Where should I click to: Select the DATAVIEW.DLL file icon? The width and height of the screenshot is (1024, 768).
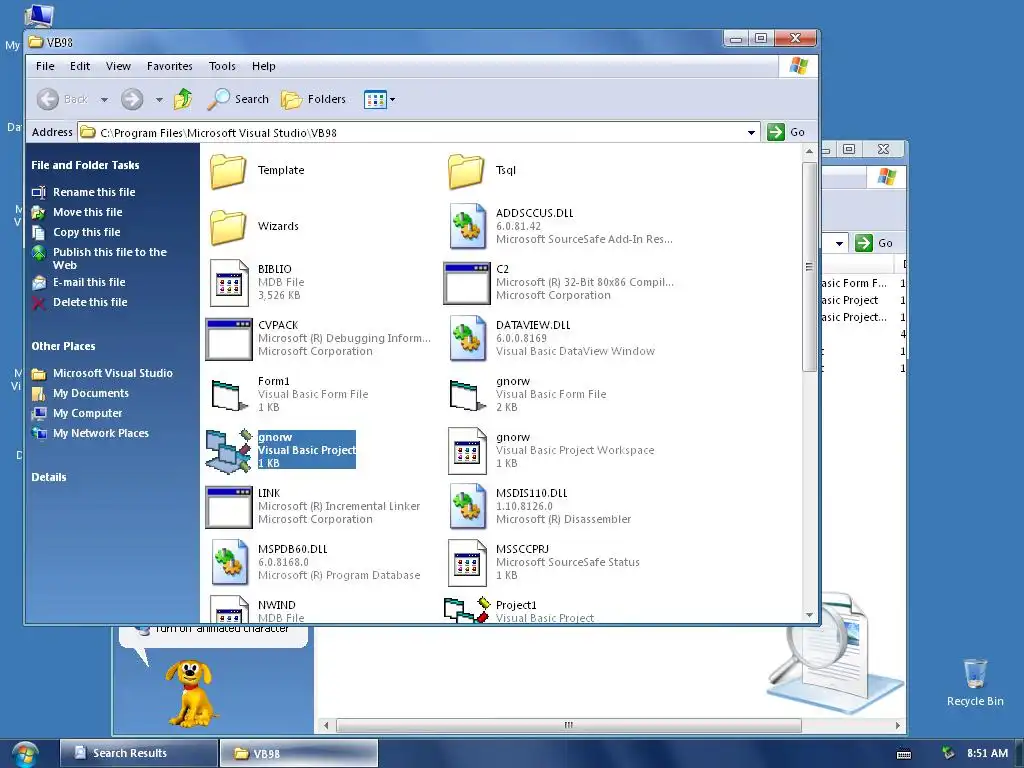tap(468, 338)
